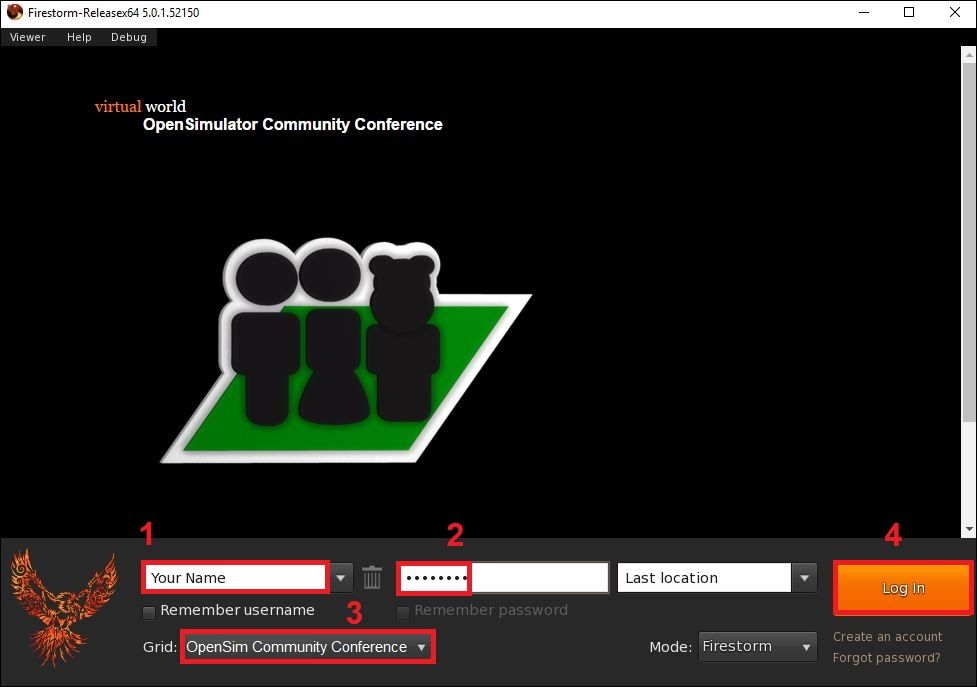Click the trash icon to delete saved username
The image size is (977, 687).
(372, 577)
